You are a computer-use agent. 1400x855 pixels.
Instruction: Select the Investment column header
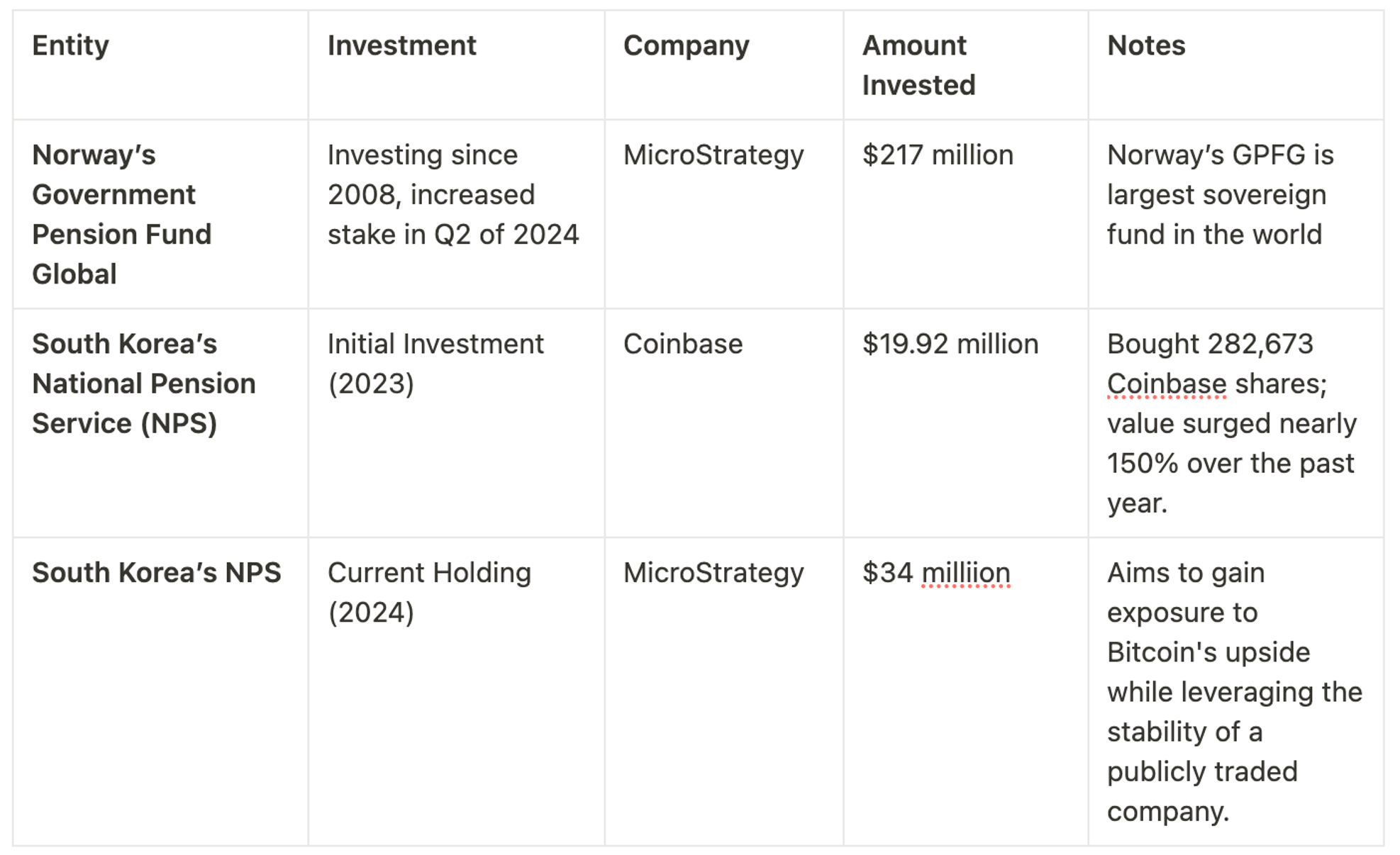[x=456, y=65]
